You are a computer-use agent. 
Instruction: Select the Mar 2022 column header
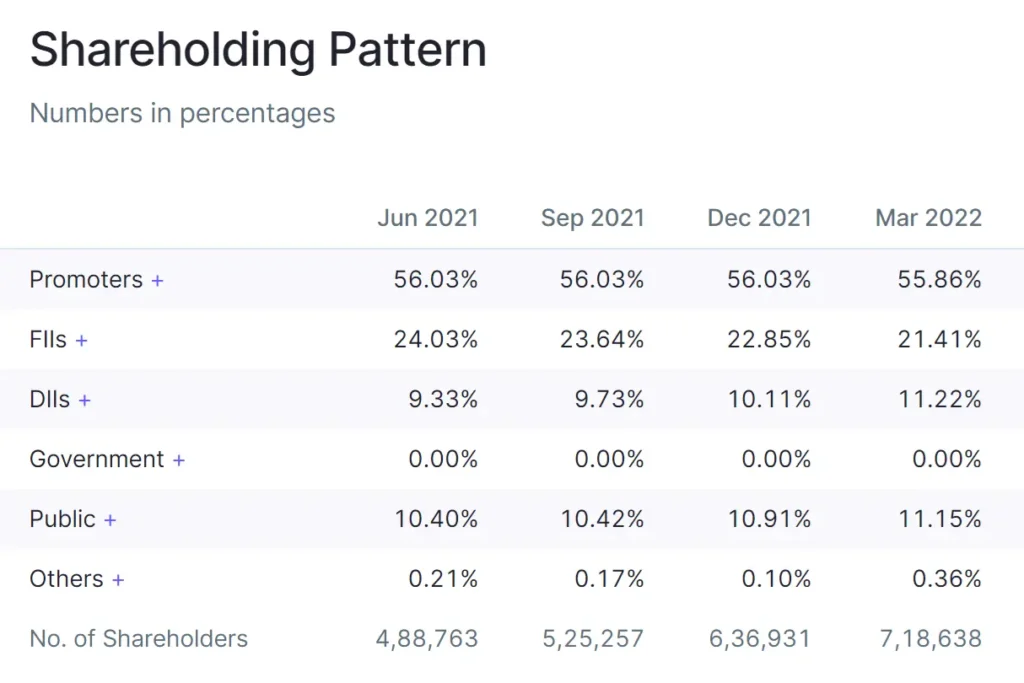click(929, 218)
